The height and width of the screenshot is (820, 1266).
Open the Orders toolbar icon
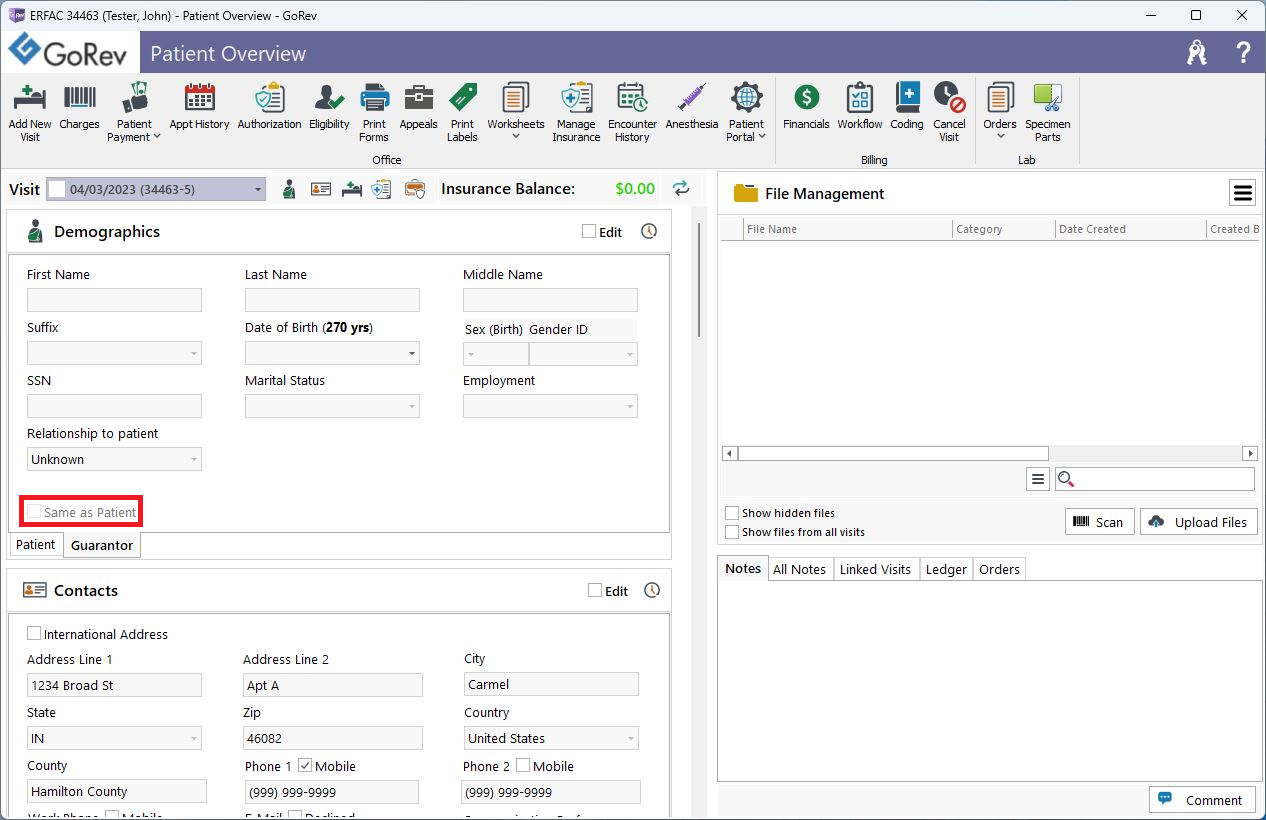pos(1000,112)
